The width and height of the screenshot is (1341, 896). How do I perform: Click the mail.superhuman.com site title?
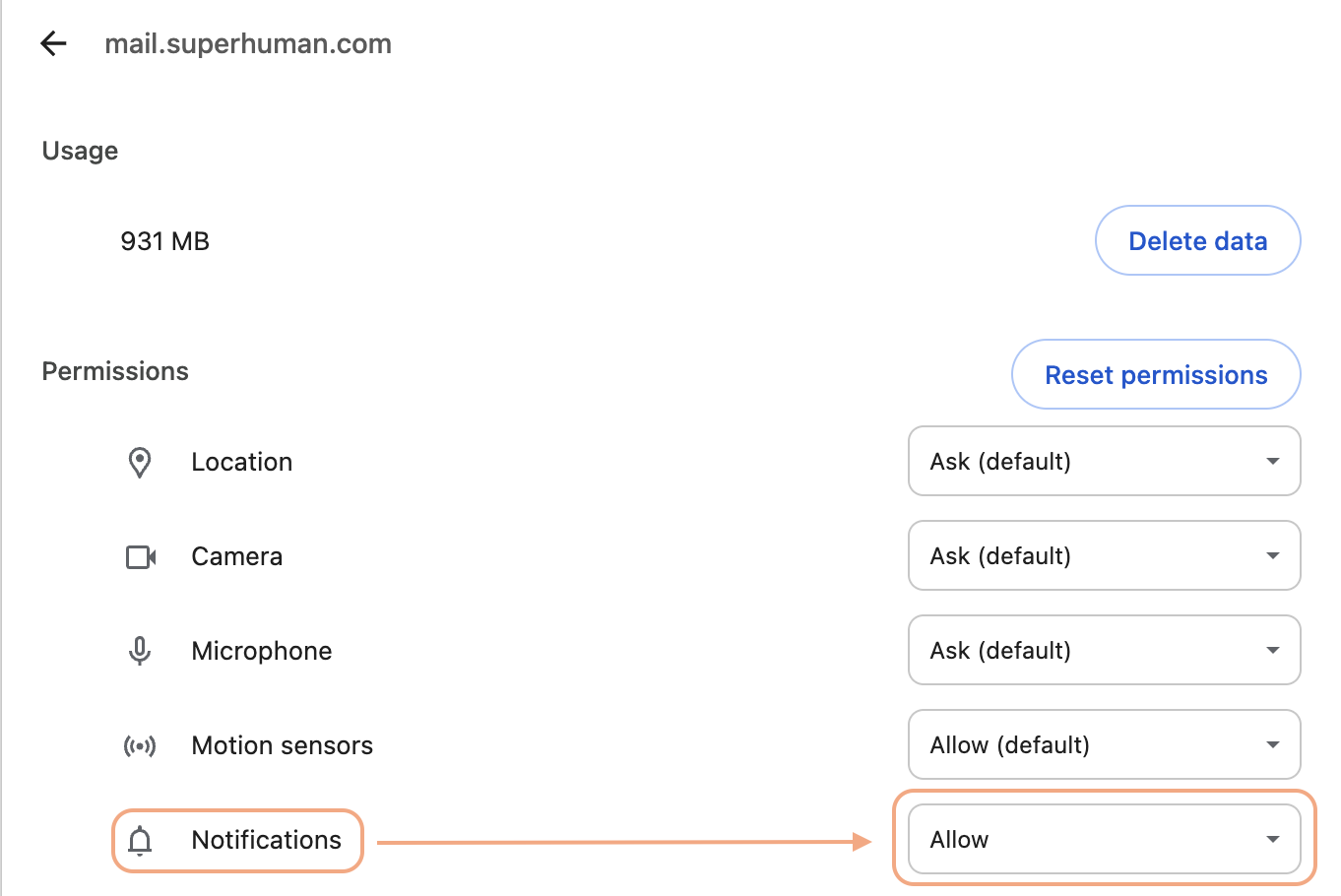pos(248,44)
